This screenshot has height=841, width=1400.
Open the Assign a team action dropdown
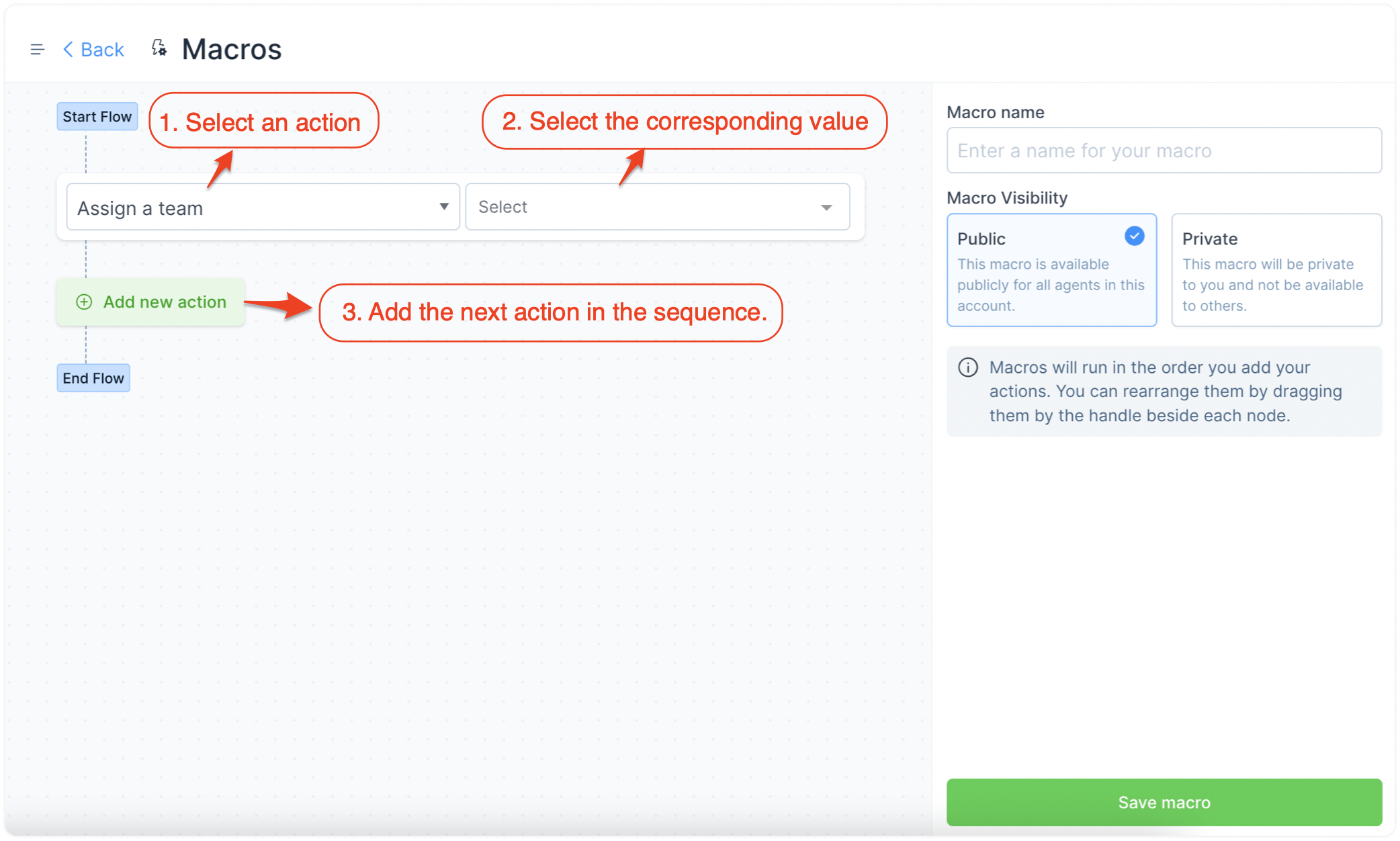click(x=263, y=208)
